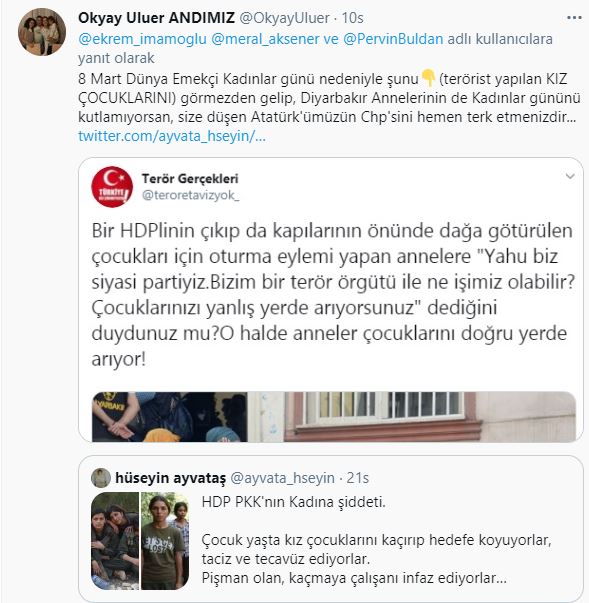Image resolution: width=589 pixels, height=603 pixels.
Task: Click Okyay Uluer profile avatar
Action: tap(42, 32)
